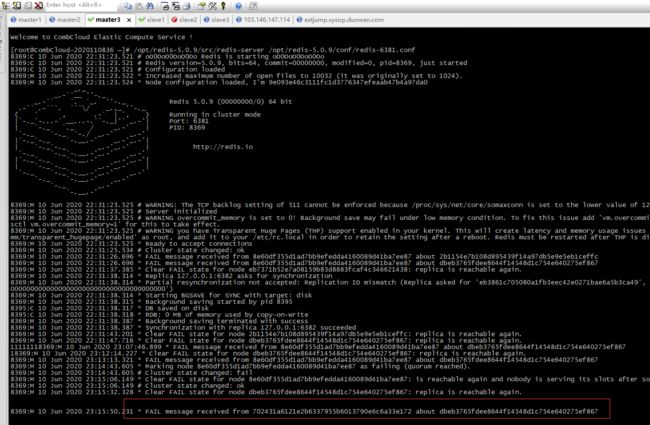This screenshot has width=650, height=425.
Task: Close the master3 tab
Action: (x=129, y=20)
